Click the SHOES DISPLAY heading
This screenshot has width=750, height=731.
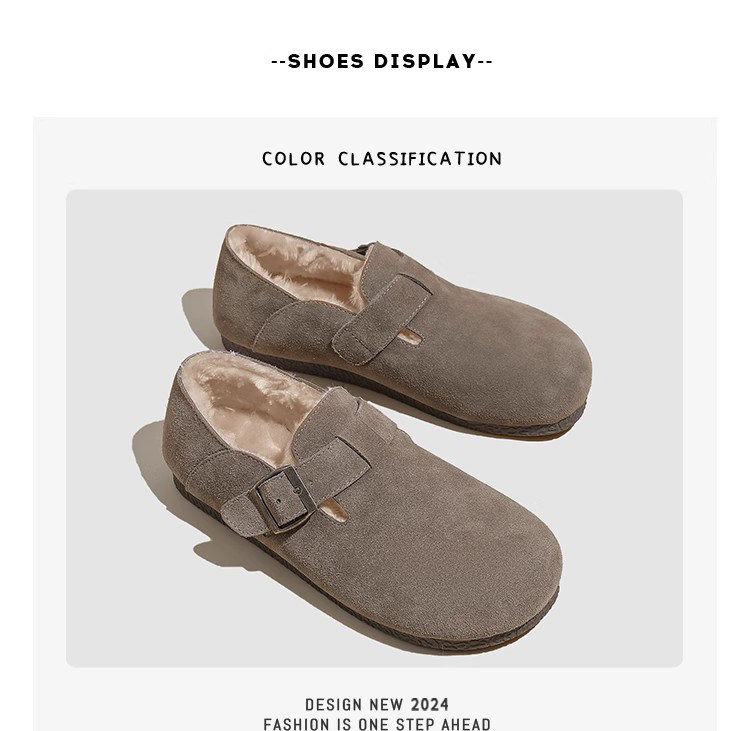pos(382,62)
